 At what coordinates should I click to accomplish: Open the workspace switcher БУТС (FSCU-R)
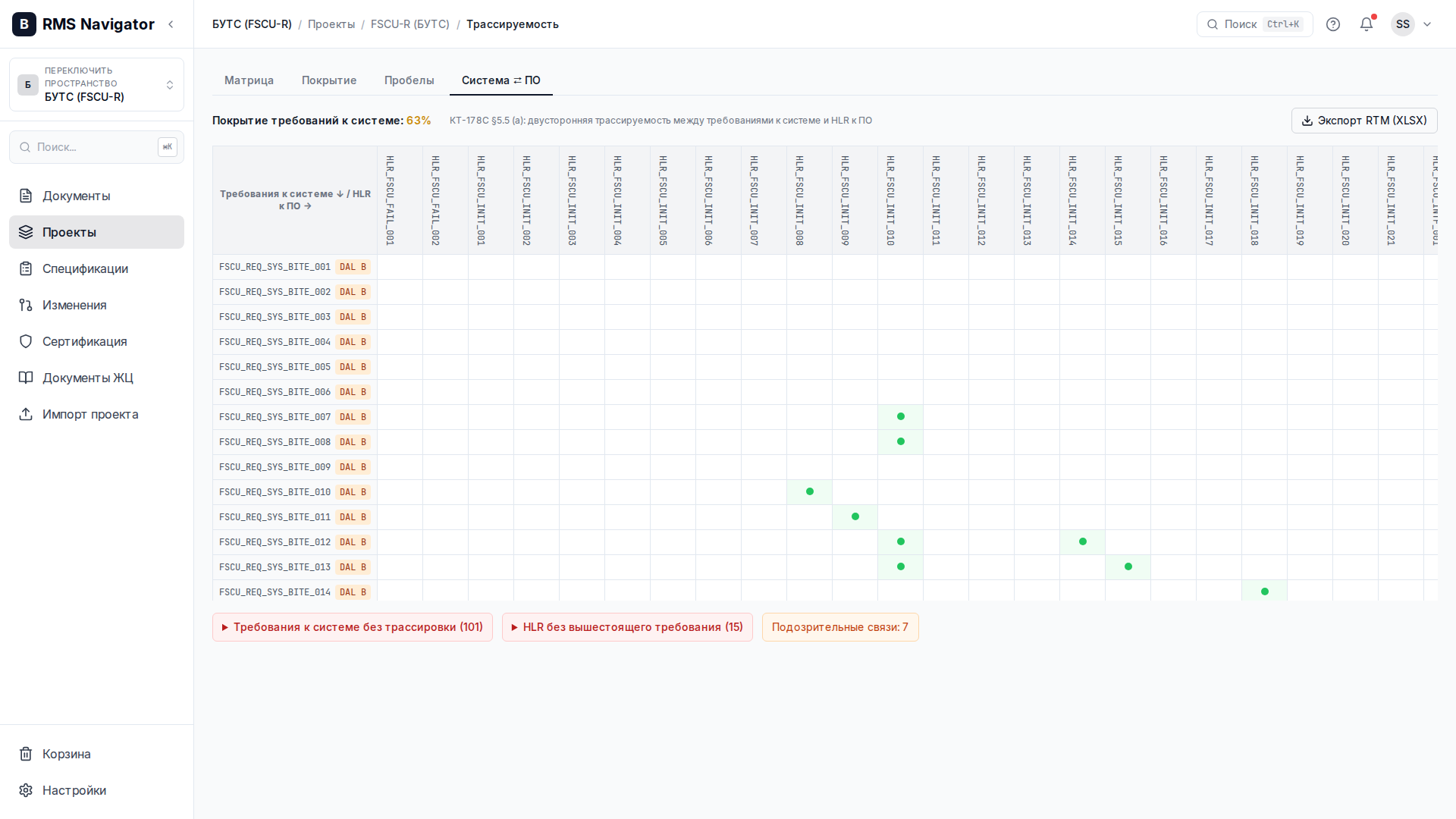tap(96, 84)
